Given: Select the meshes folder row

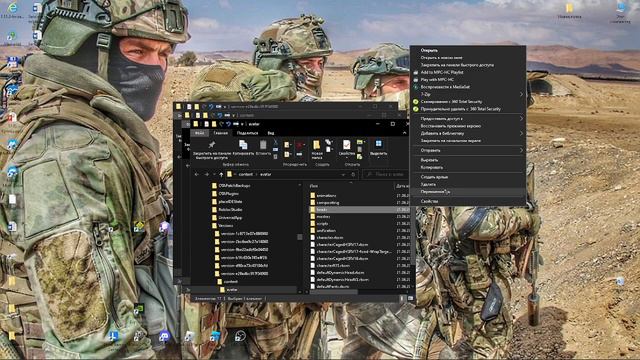Looking at the screenshot, I should point(359,217).
